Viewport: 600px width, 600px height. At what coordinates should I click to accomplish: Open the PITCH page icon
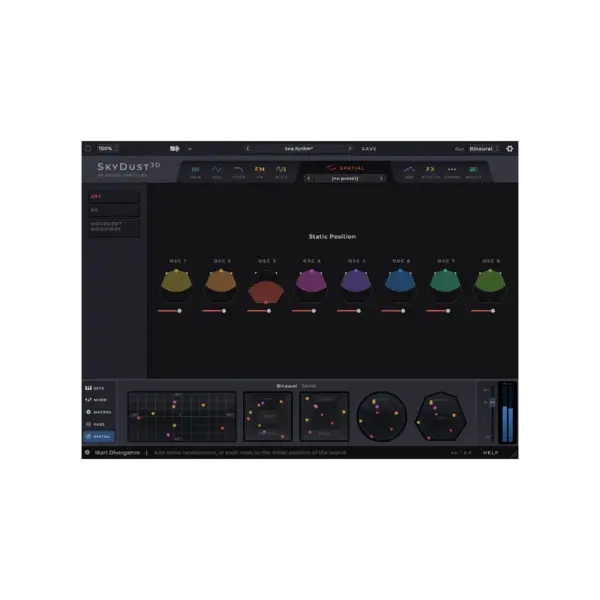(x=281, y=172)
